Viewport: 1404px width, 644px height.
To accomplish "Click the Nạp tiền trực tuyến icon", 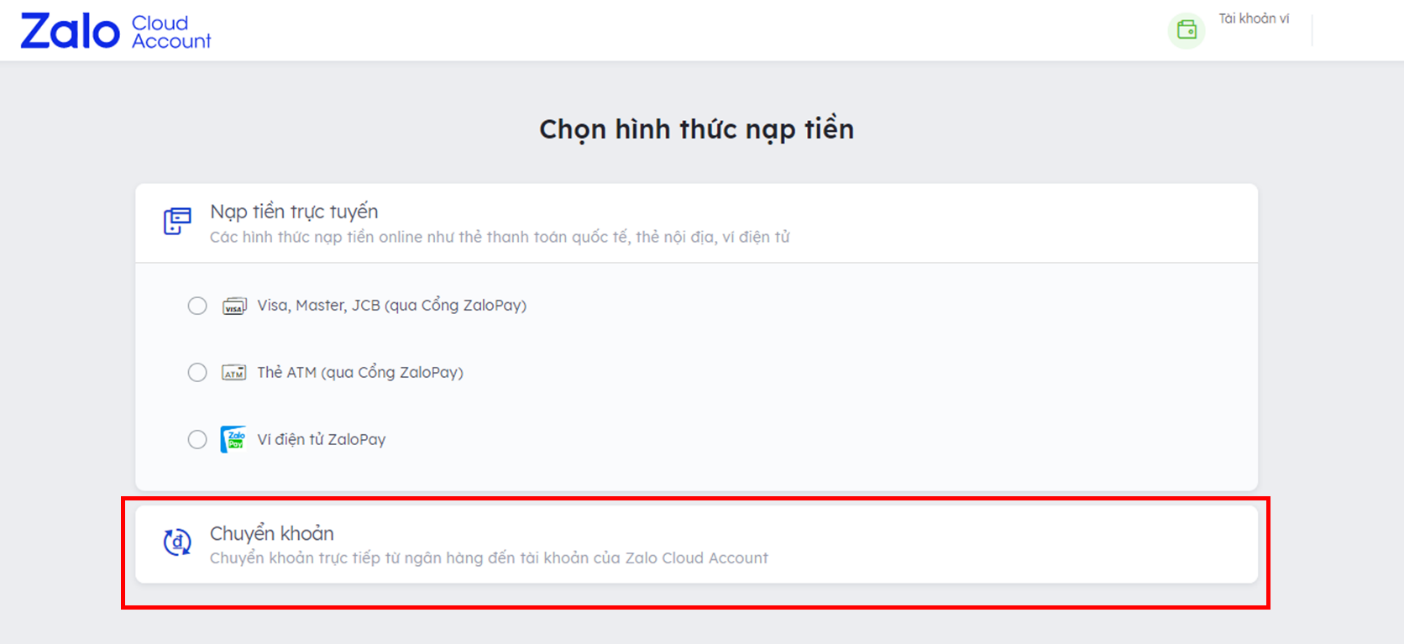I will click(x=177, y=221).
